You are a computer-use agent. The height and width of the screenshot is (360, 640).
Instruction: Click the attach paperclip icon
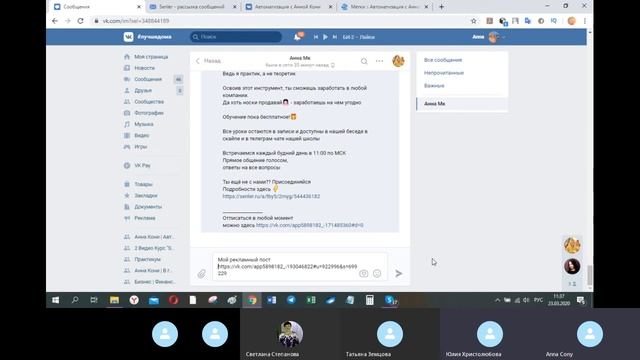pyautogui.click(x=202, y=274)
